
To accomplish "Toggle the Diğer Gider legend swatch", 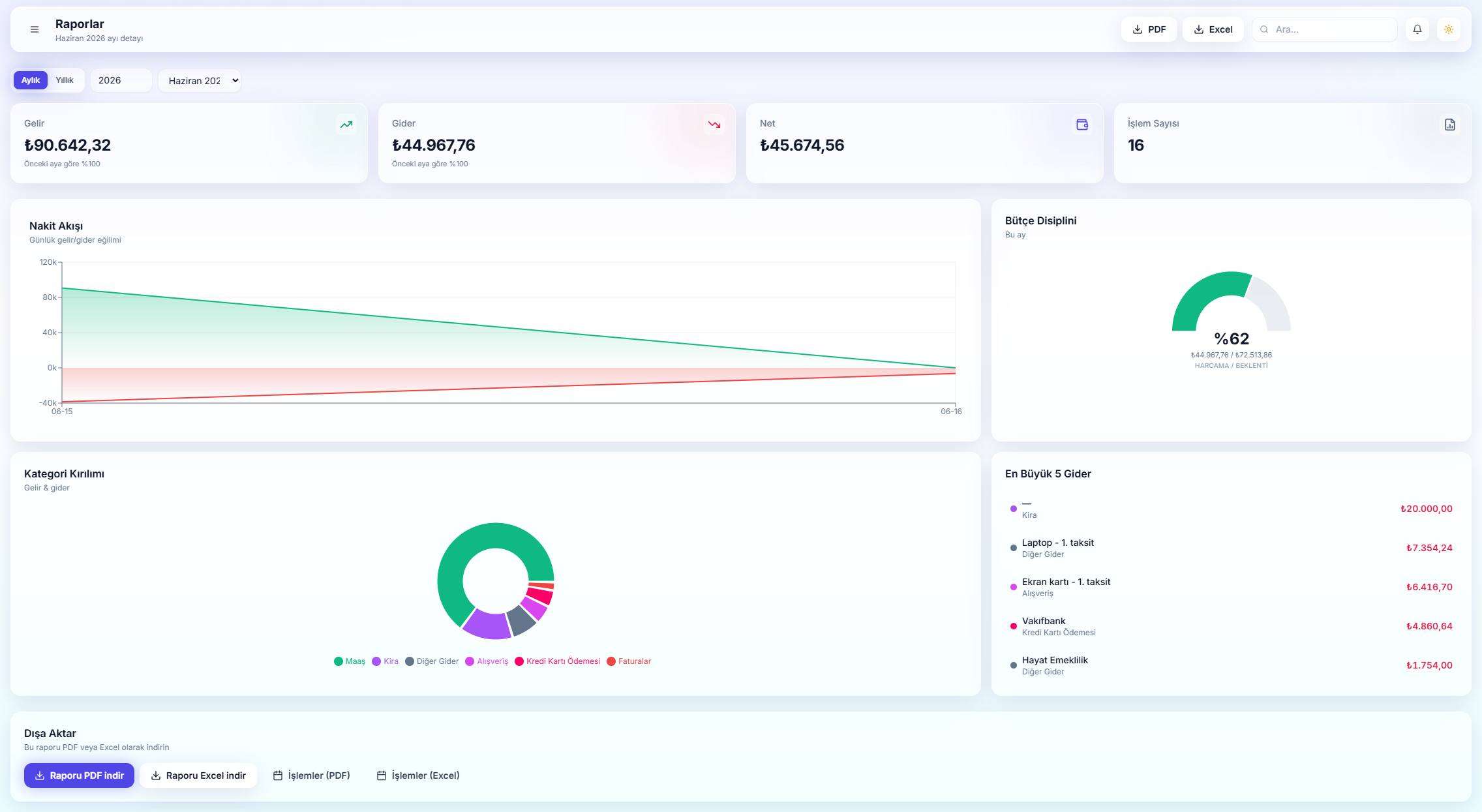I will 410,661.
